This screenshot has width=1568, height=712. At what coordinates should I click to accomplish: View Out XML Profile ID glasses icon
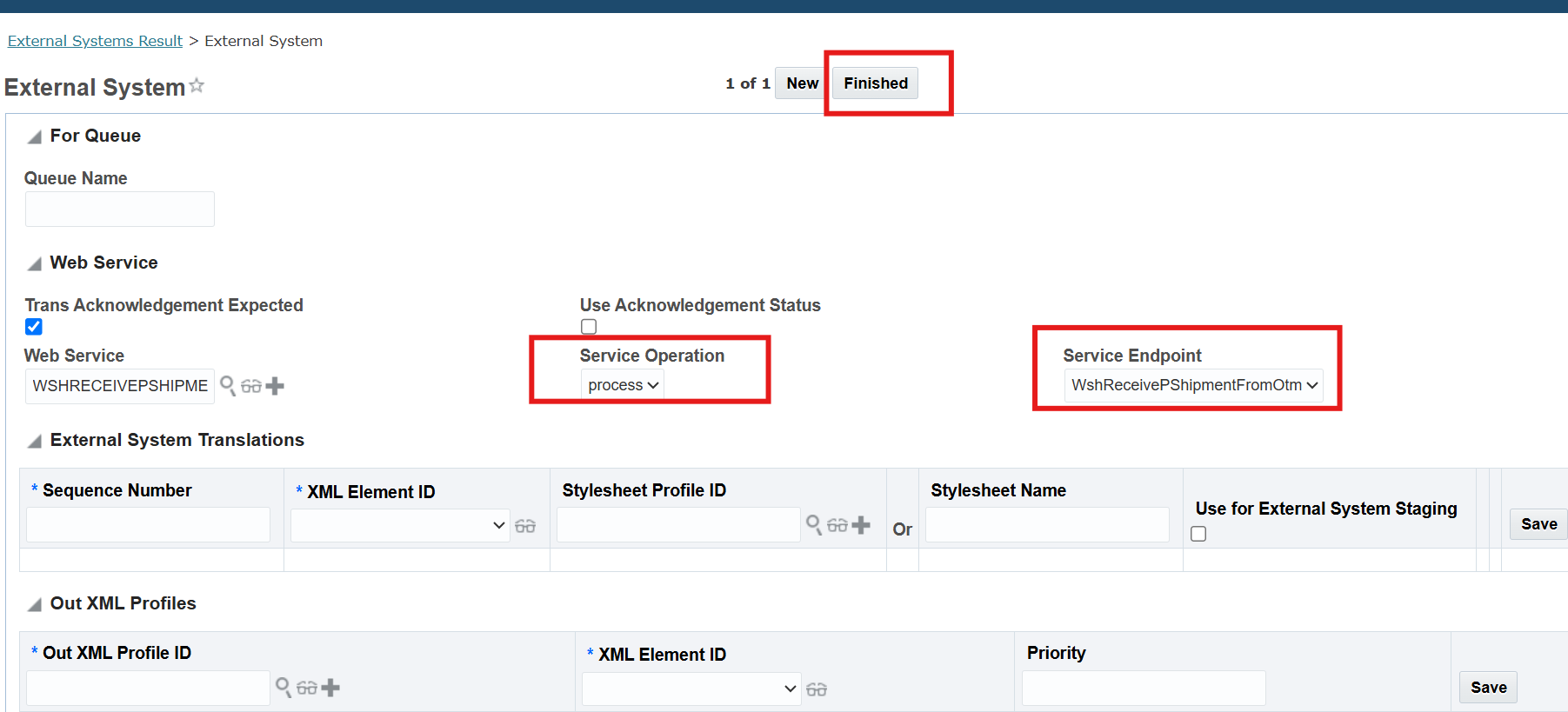tap(307, 689)
